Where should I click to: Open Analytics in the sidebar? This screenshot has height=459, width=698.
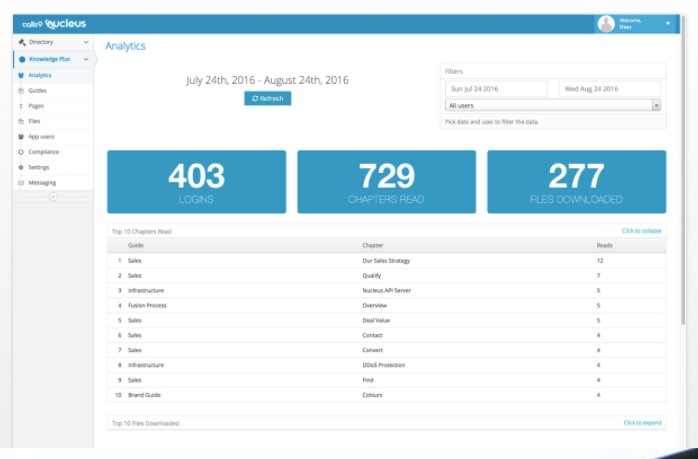[53, 75]
